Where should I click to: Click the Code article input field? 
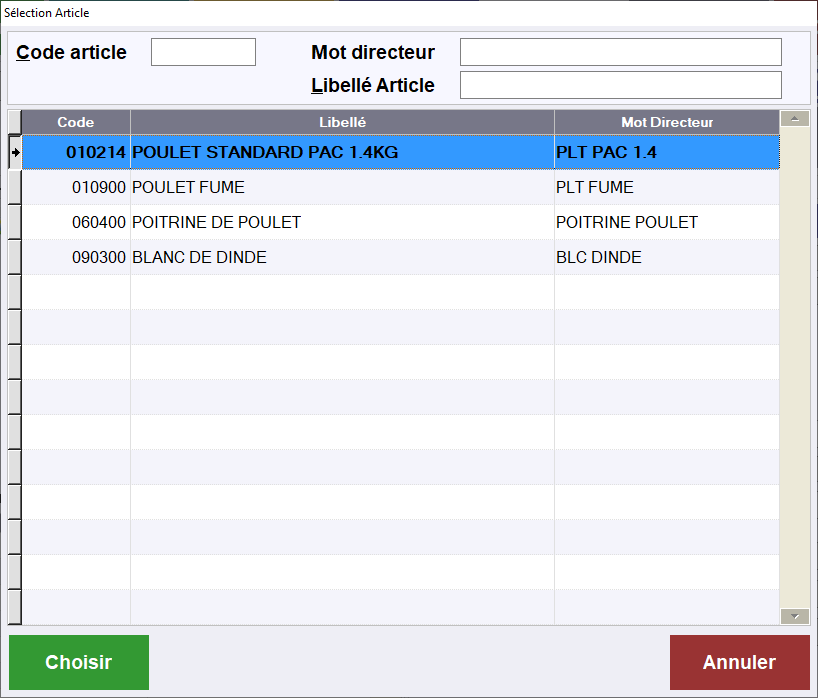[203, 52]
